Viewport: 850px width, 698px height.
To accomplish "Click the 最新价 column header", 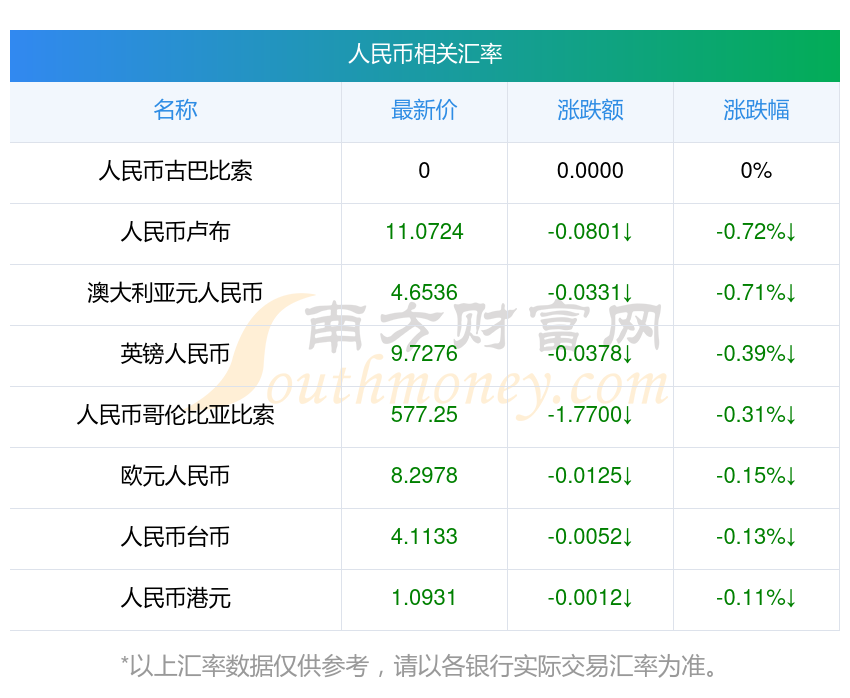I will tap(424, 110).
